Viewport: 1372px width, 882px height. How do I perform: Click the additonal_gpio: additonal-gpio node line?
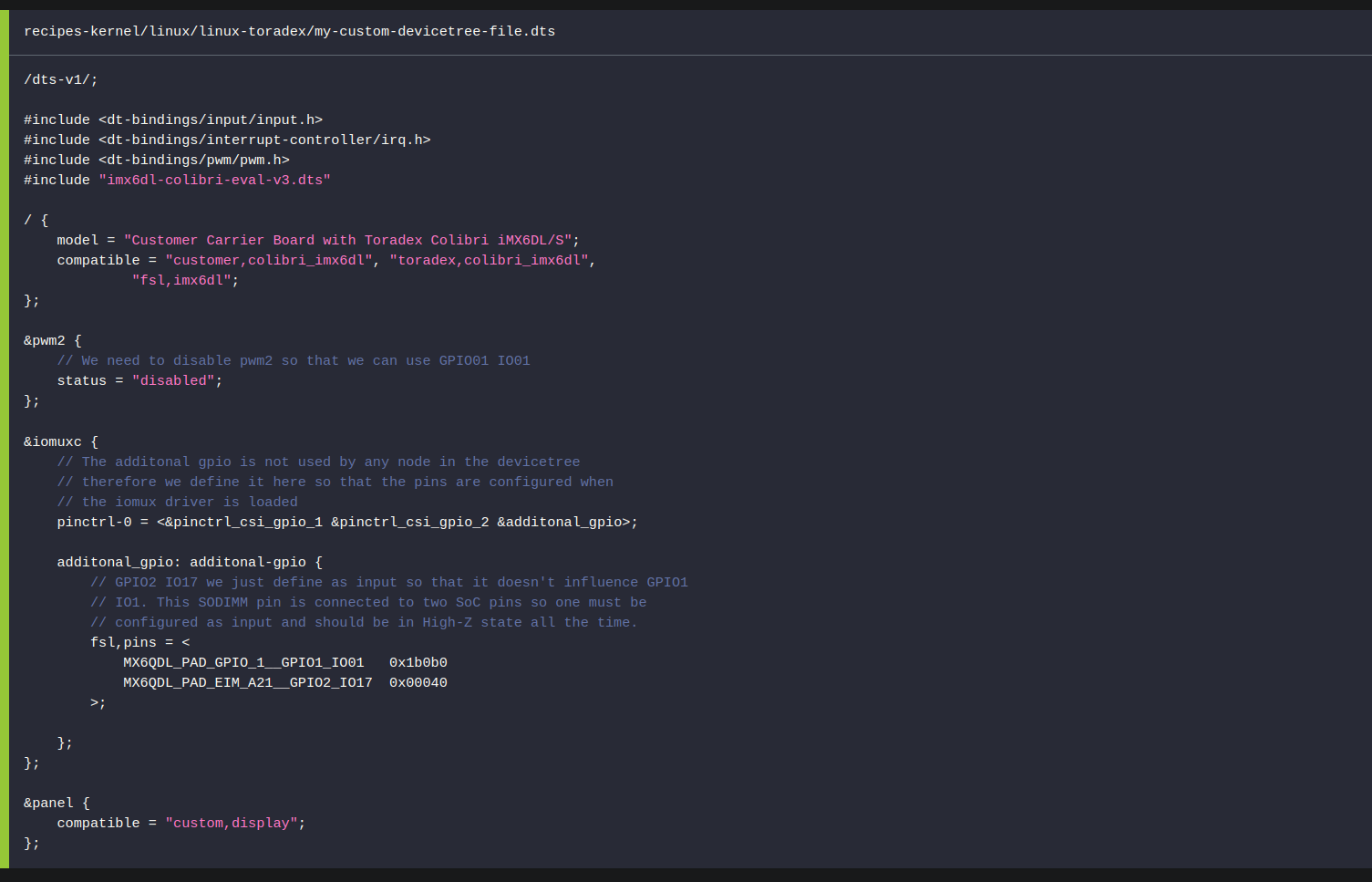190,563
